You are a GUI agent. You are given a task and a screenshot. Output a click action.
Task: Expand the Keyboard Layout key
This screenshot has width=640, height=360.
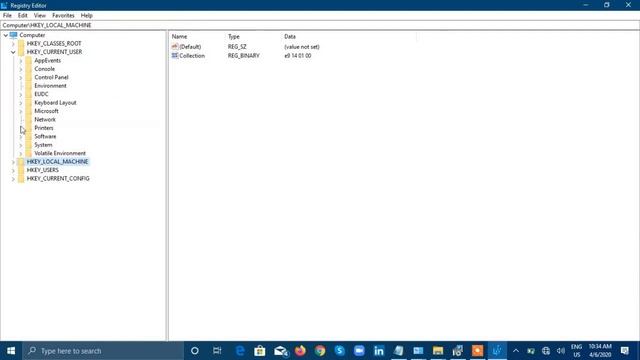pyautogui.click(x=21, y=103)
